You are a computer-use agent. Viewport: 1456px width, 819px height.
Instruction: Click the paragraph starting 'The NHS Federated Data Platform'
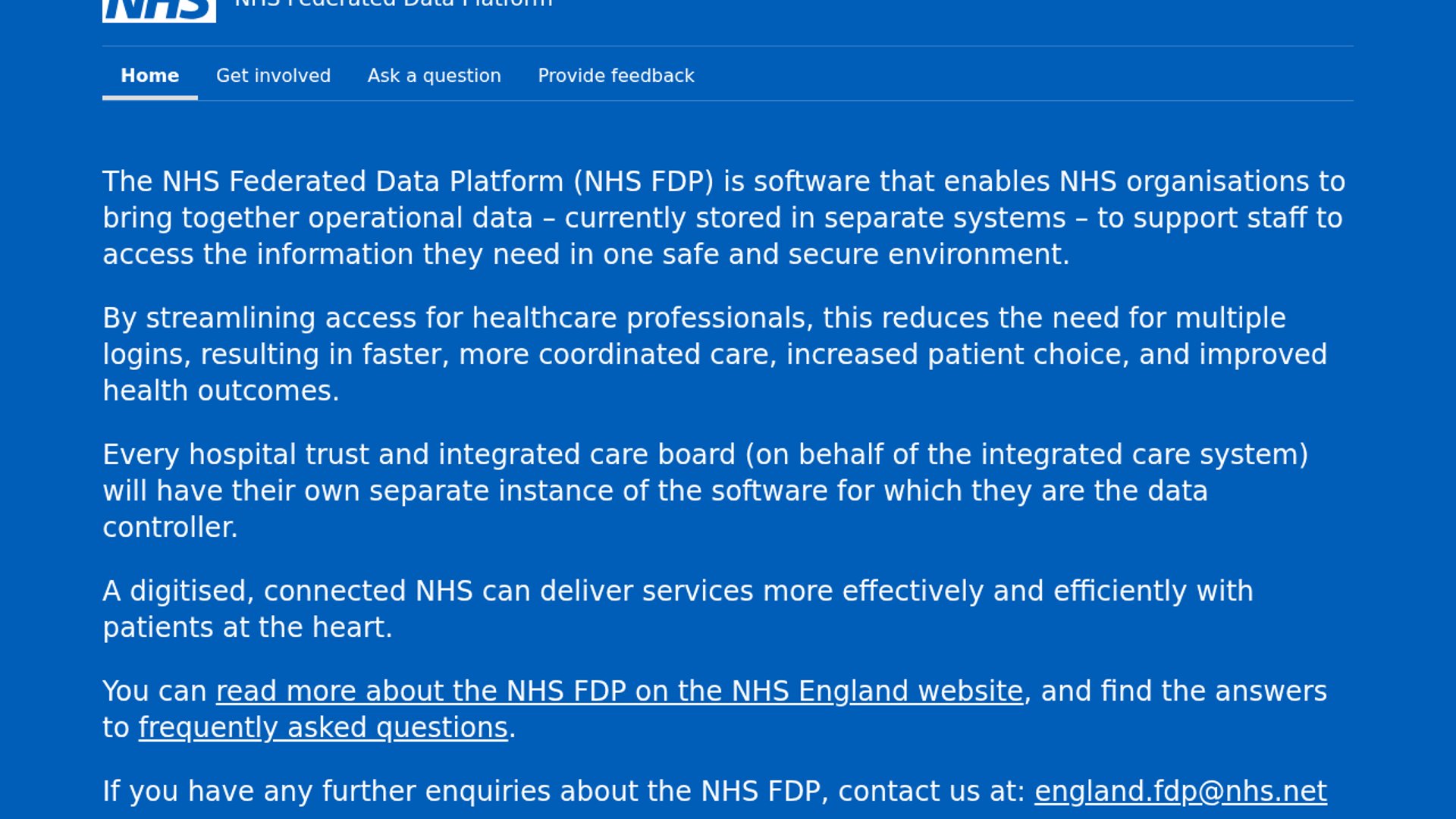723,218
